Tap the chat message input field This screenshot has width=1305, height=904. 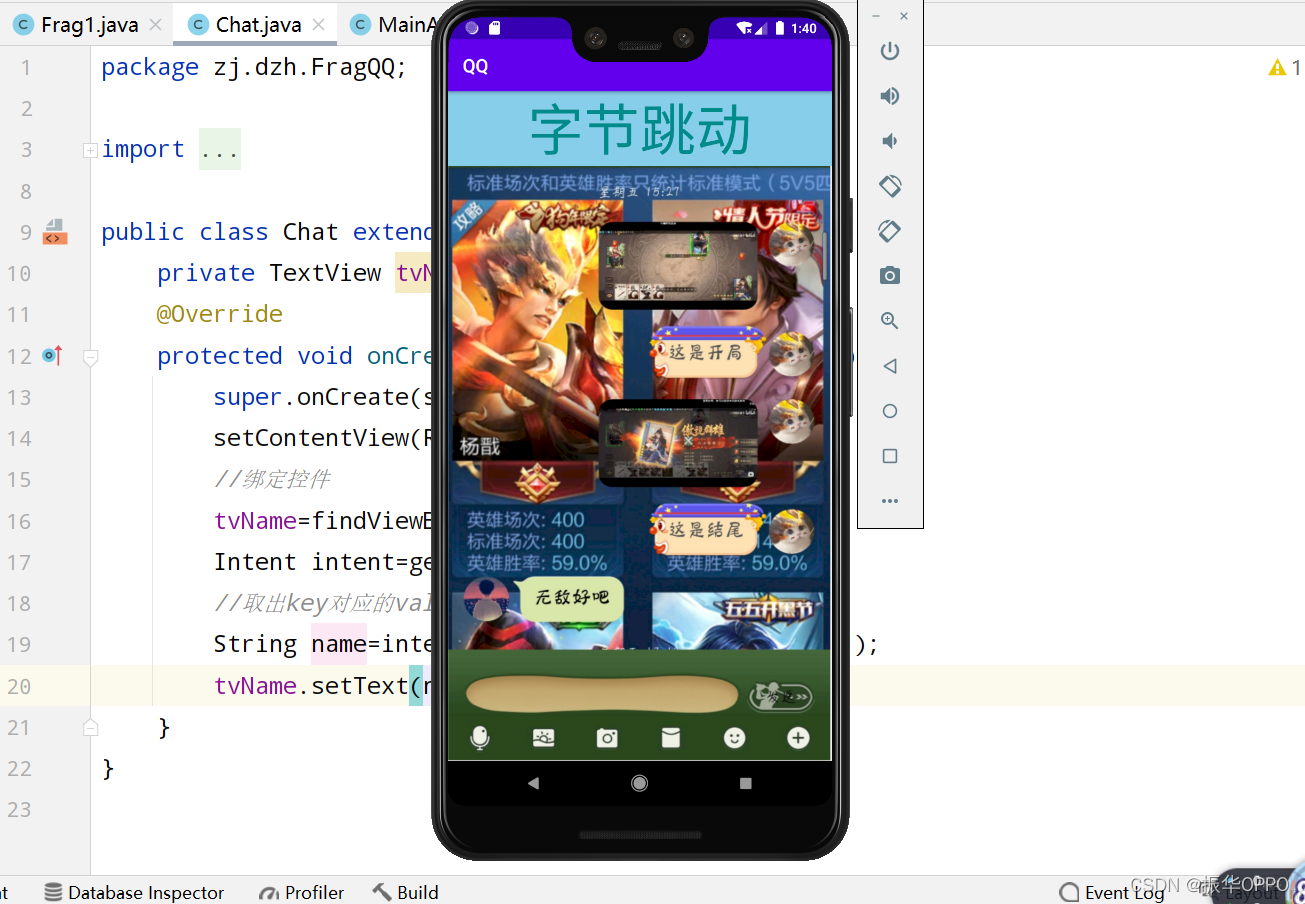(x=602, y=695)
